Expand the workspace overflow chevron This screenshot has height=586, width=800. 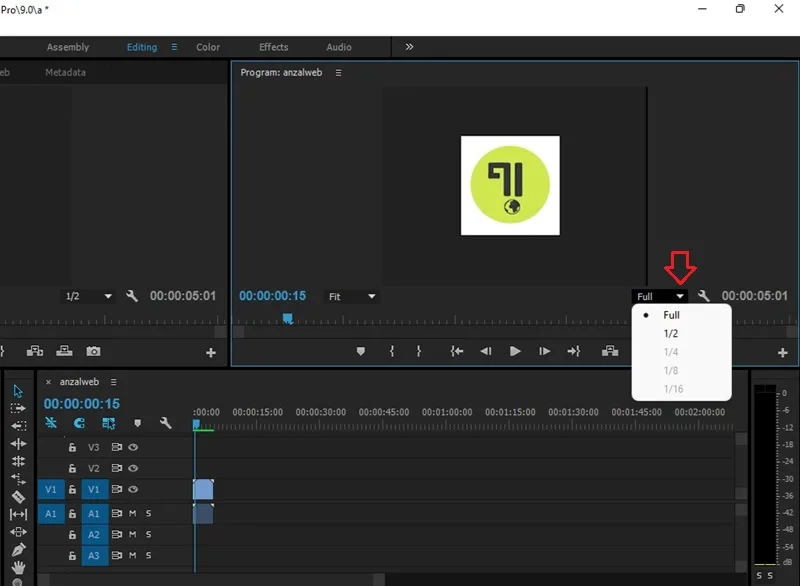pos(409,47)
